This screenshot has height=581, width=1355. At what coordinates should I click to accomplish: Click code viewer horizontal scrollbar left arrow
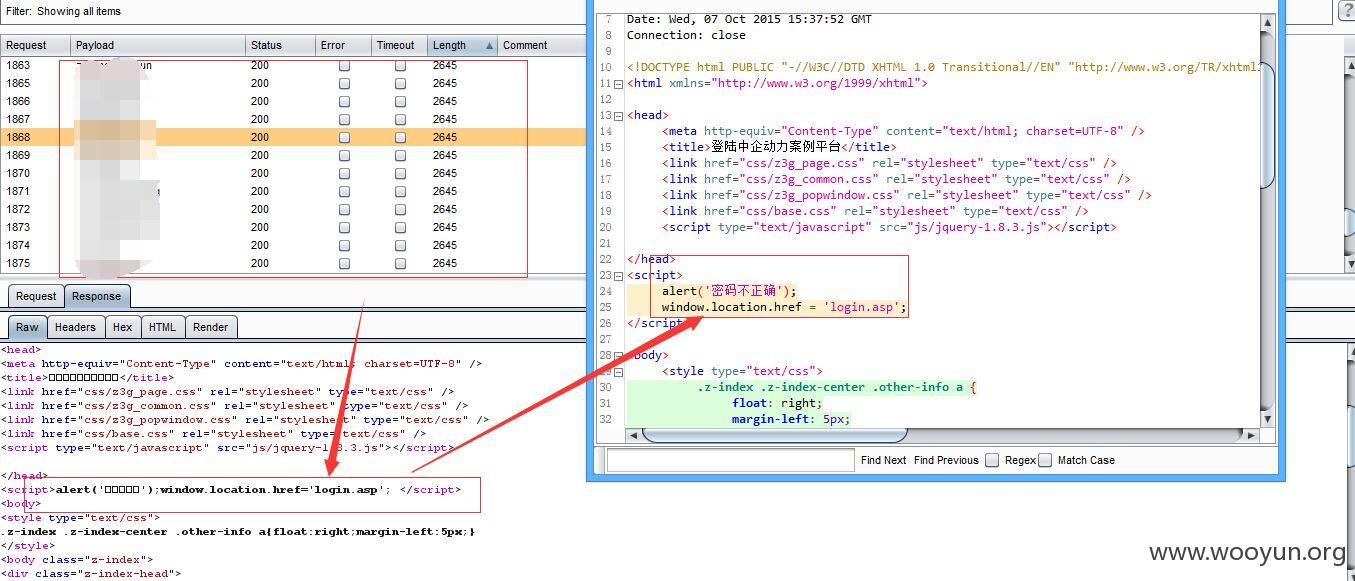633,435
